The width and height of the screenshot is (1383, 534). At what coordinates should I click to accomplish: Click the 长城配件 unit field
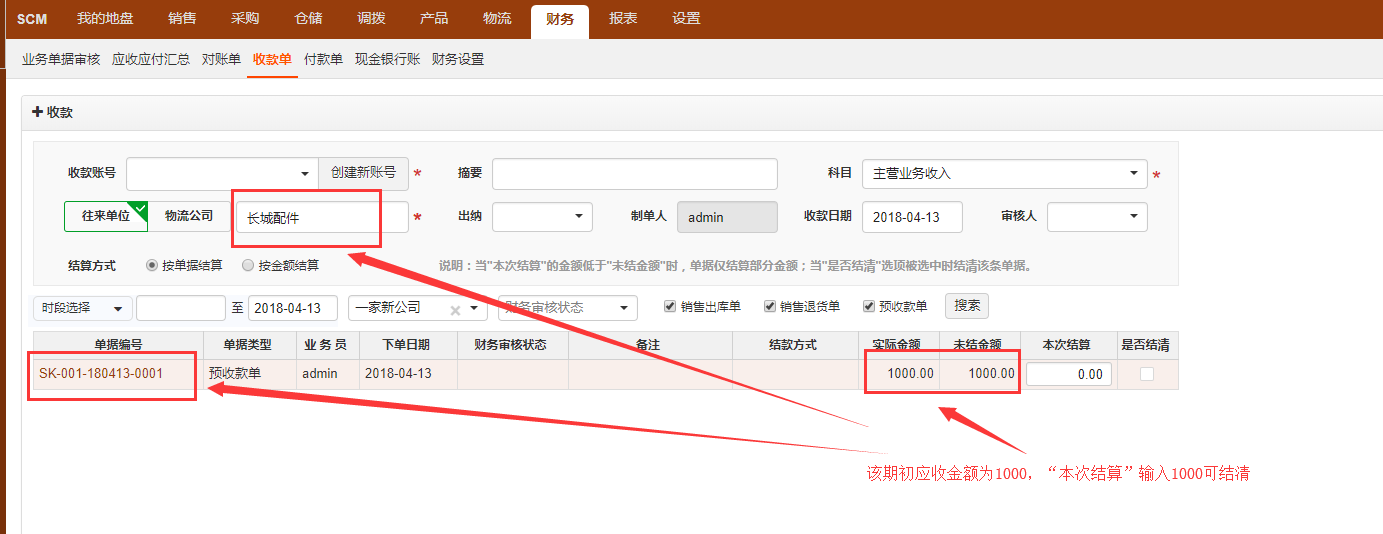323,217
